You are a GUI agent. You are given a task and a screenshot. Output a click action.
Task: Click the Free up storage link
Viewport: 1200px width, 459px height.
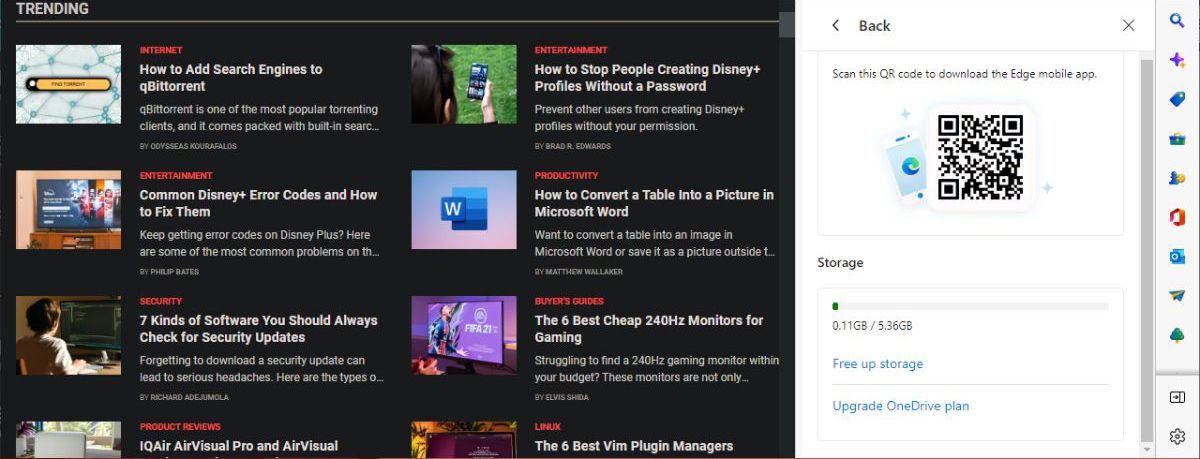(878, 364)
